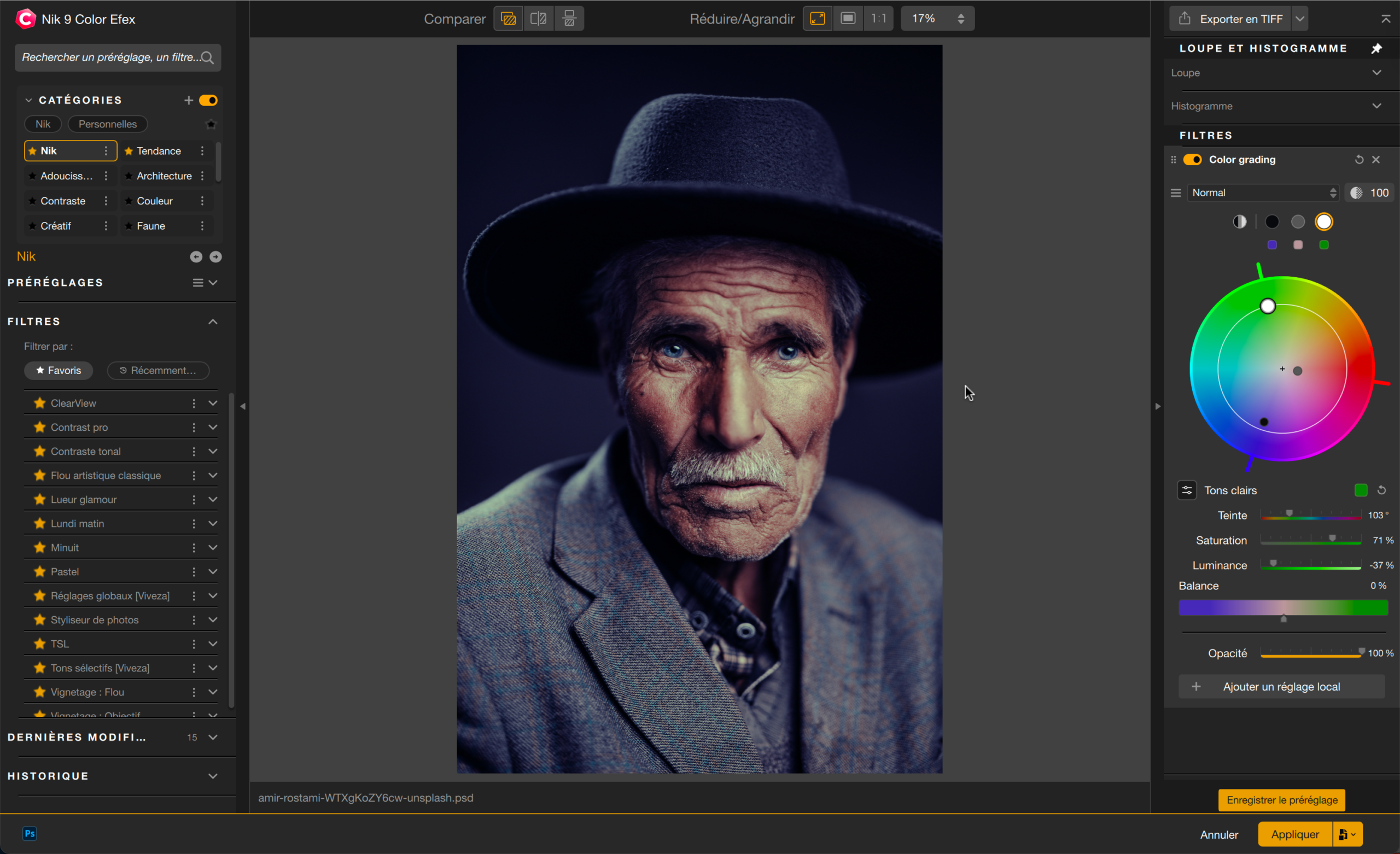Switch to the Personnelles category tab
Screen dimensions: 1400x854
click(x=107, y=124)
